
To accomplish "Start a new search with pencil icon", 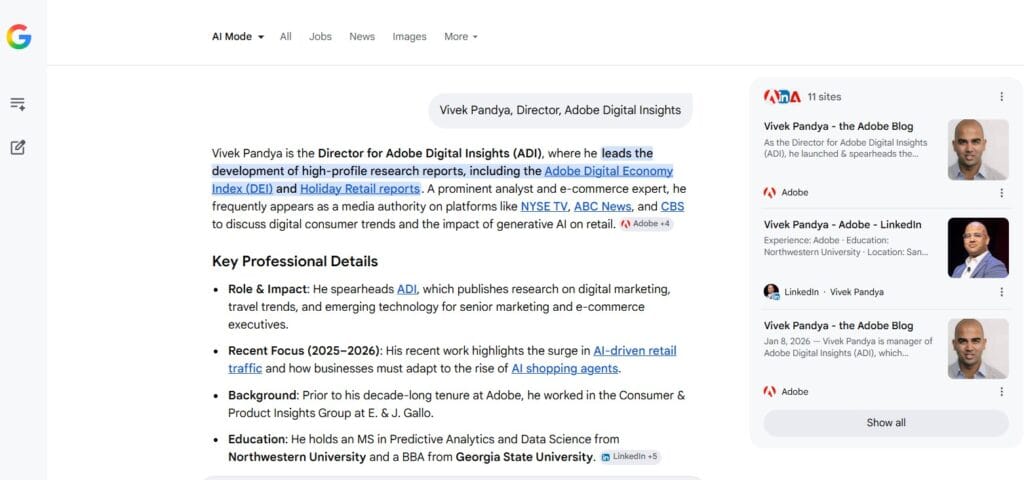I will point(18,148).
